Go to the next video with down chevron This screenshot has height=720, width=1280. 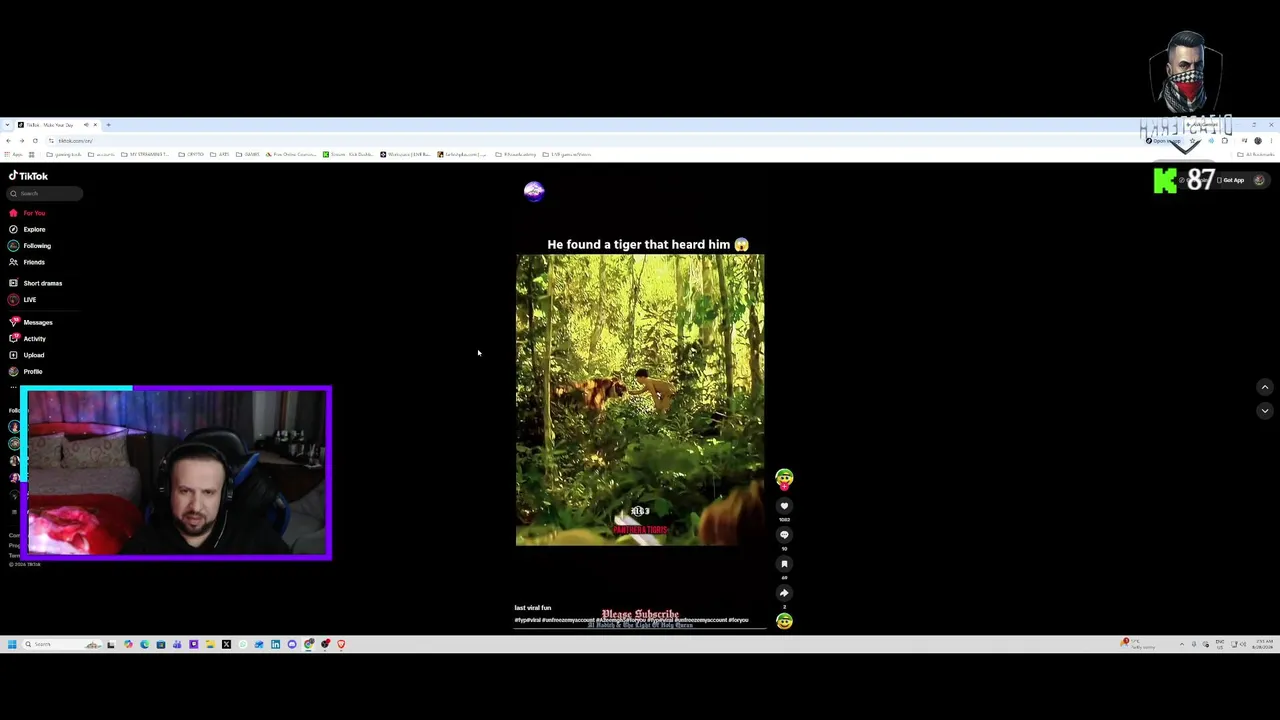(x=1265, y=410)
